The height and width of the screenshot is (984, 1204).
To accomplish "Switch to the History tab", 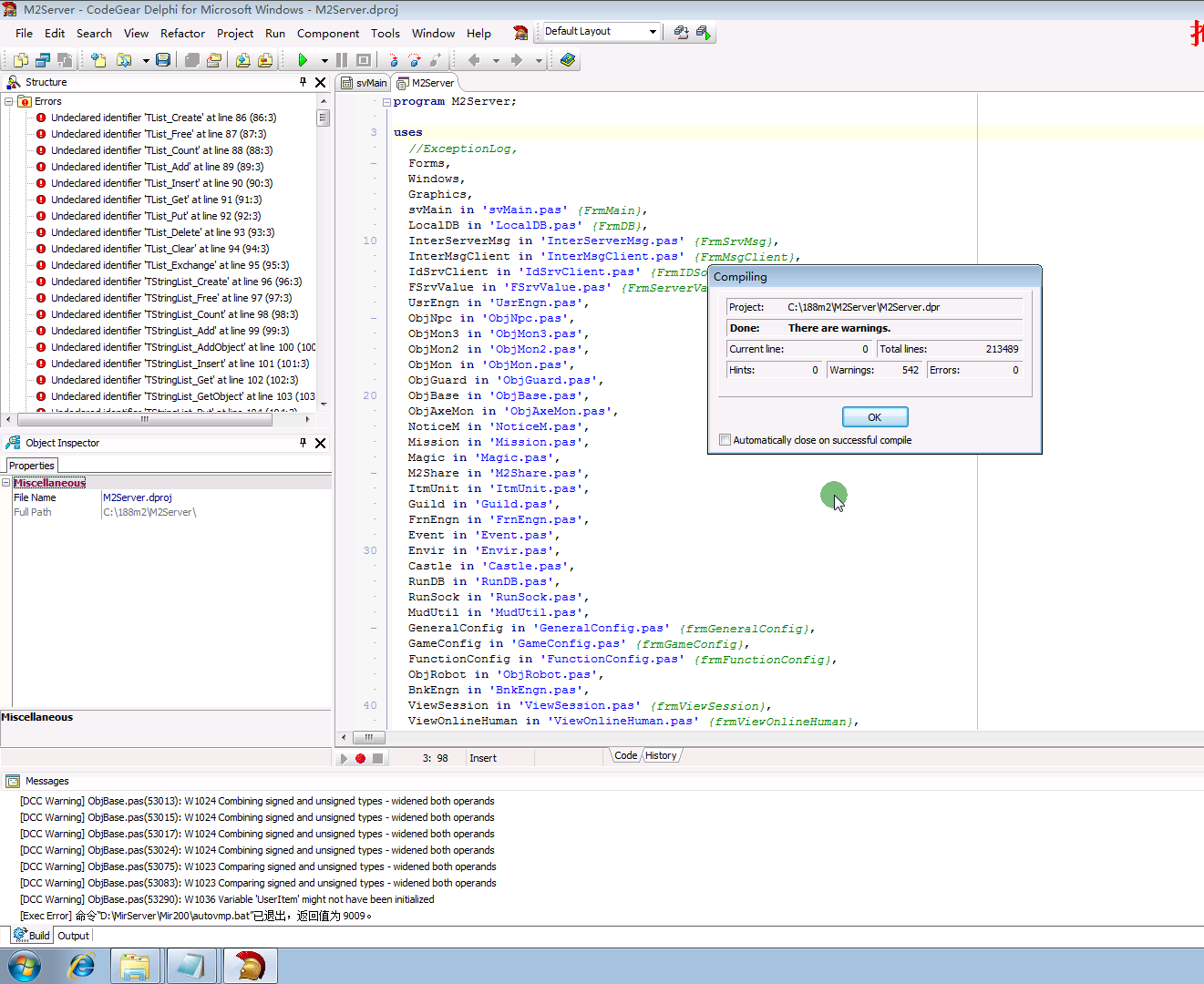I will point(661,755).
